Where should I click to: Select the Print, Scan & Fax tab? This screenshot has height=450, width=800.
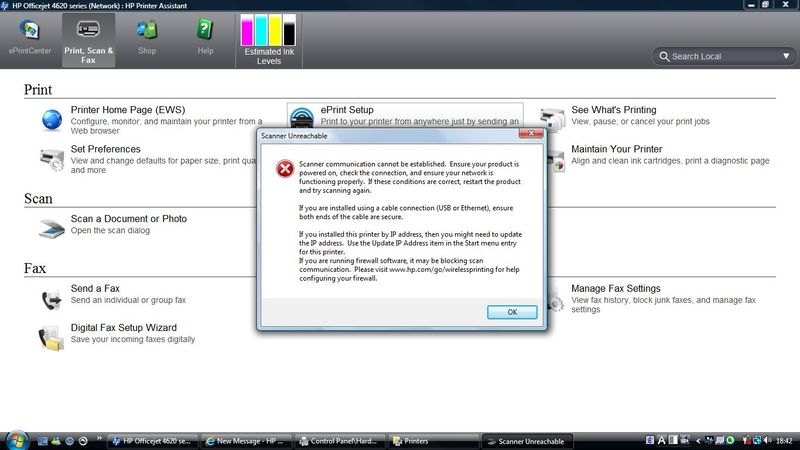pyautogui.click(x=88, y=40)
